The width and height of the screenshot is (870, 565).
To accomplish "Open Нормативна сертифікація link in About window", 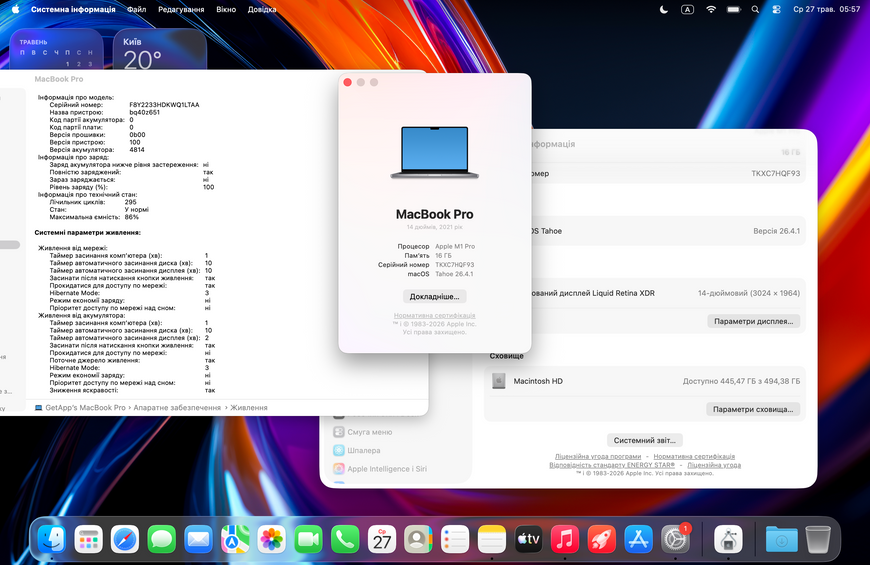I will [434, 315].
